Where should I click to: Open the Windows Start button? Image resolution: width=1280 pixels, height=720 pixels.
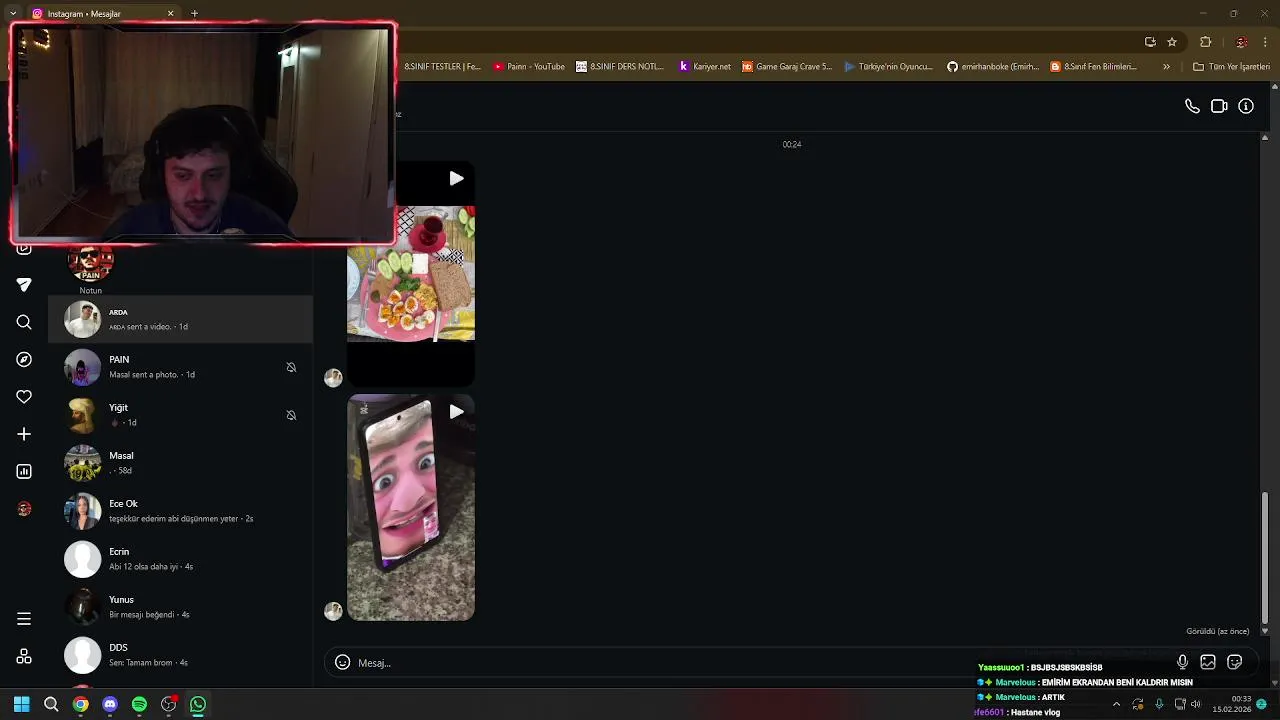click(x=21, y=704)
